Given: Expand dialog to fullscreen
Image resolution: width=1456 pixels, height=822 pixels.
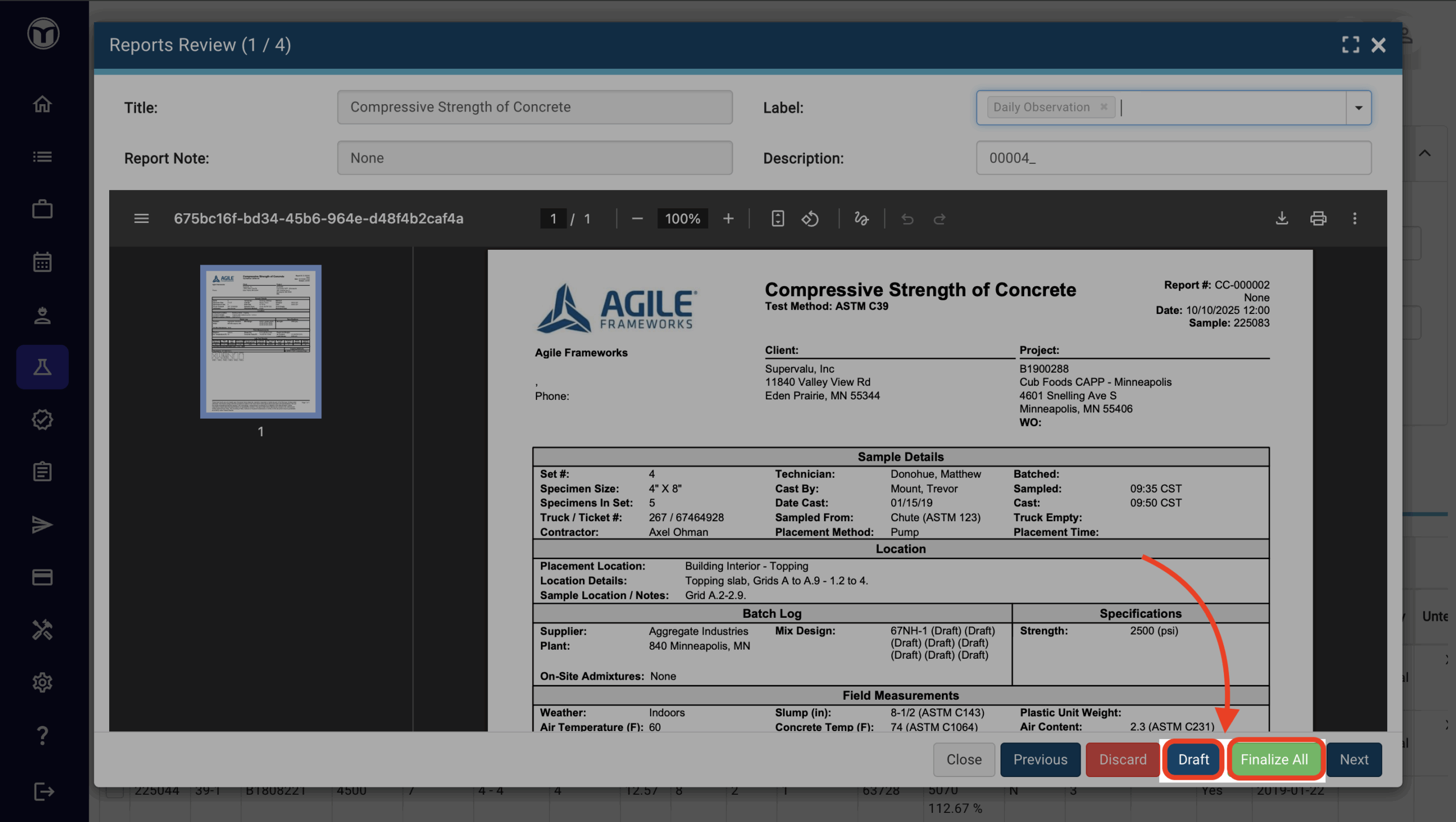Looking at the screenshot, I should (x=1350, y=45).
